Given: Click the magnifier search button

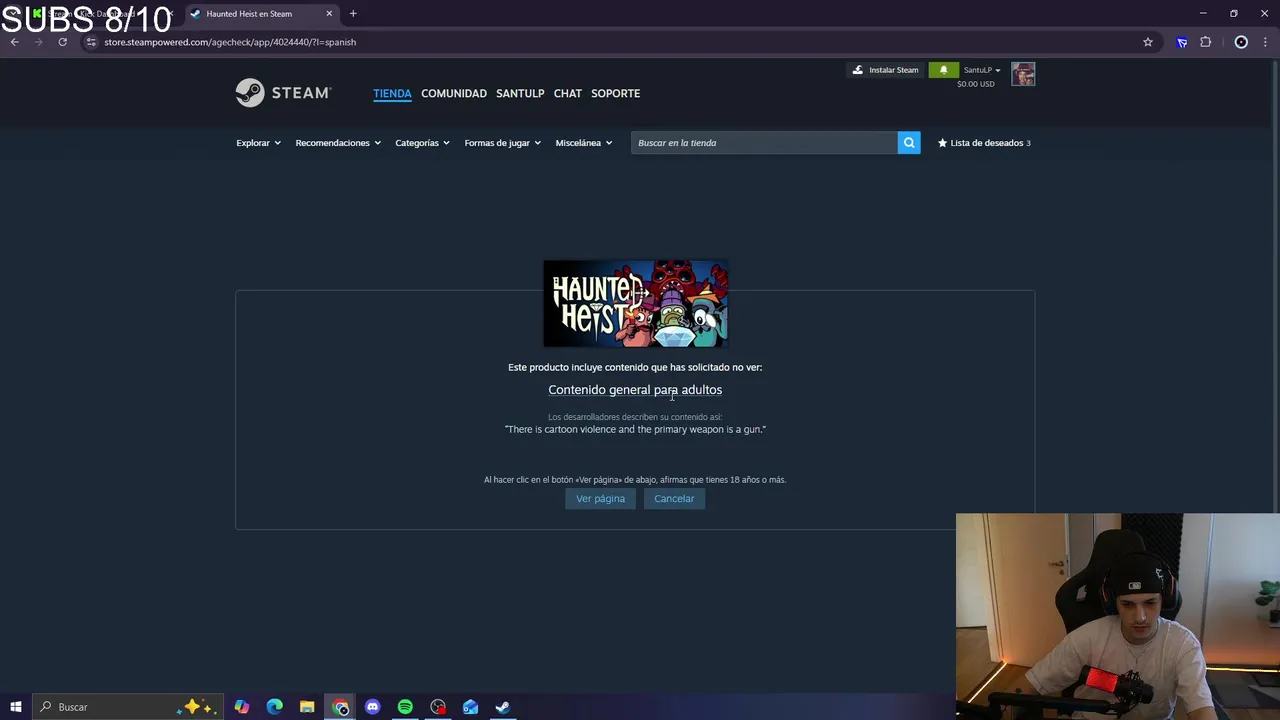Looking at the screenshot, I should pos(909,143).
